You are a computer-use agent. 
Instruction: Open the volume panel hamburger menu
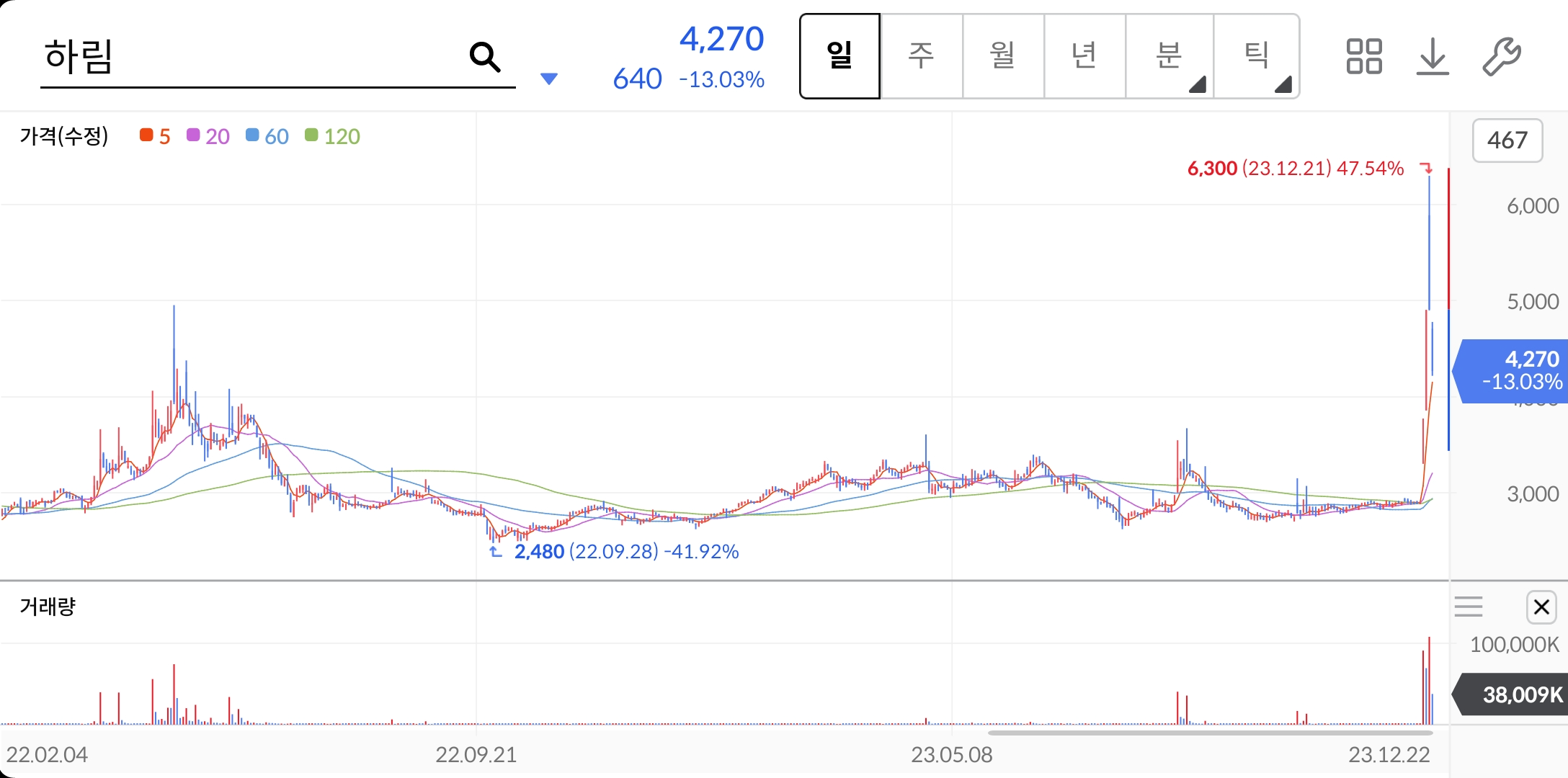click(1469, 607)
